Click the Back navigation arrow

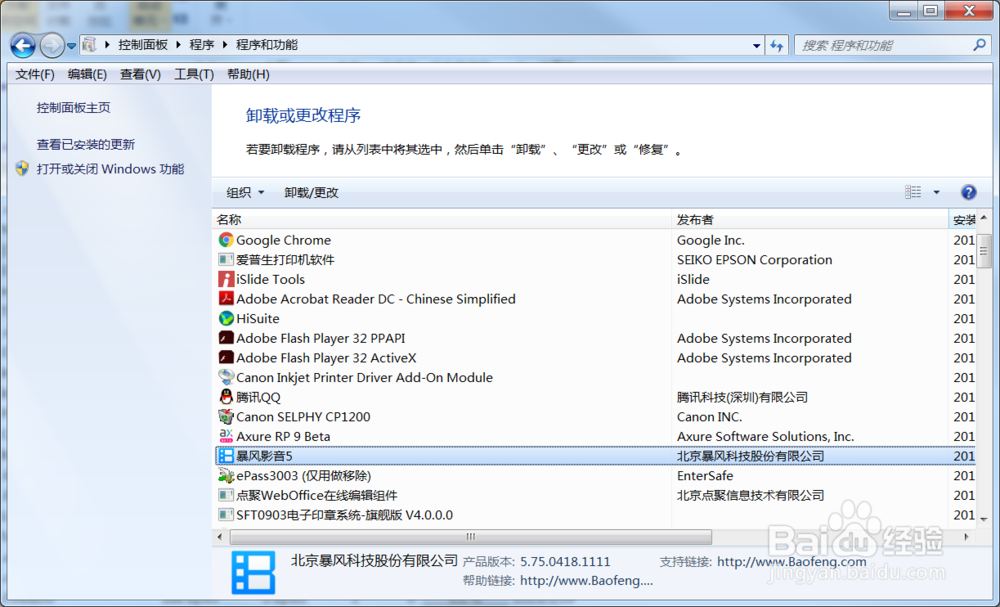pos(23,45)
